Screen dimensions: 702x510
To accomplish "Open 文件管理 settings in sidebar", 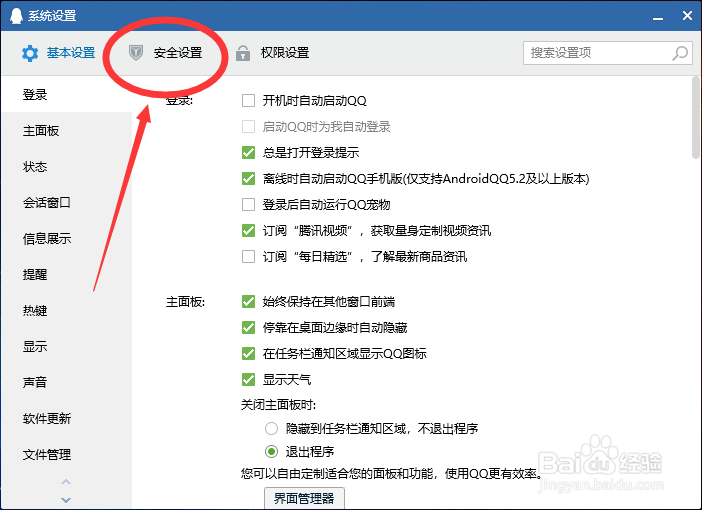I will coord(66,454).
